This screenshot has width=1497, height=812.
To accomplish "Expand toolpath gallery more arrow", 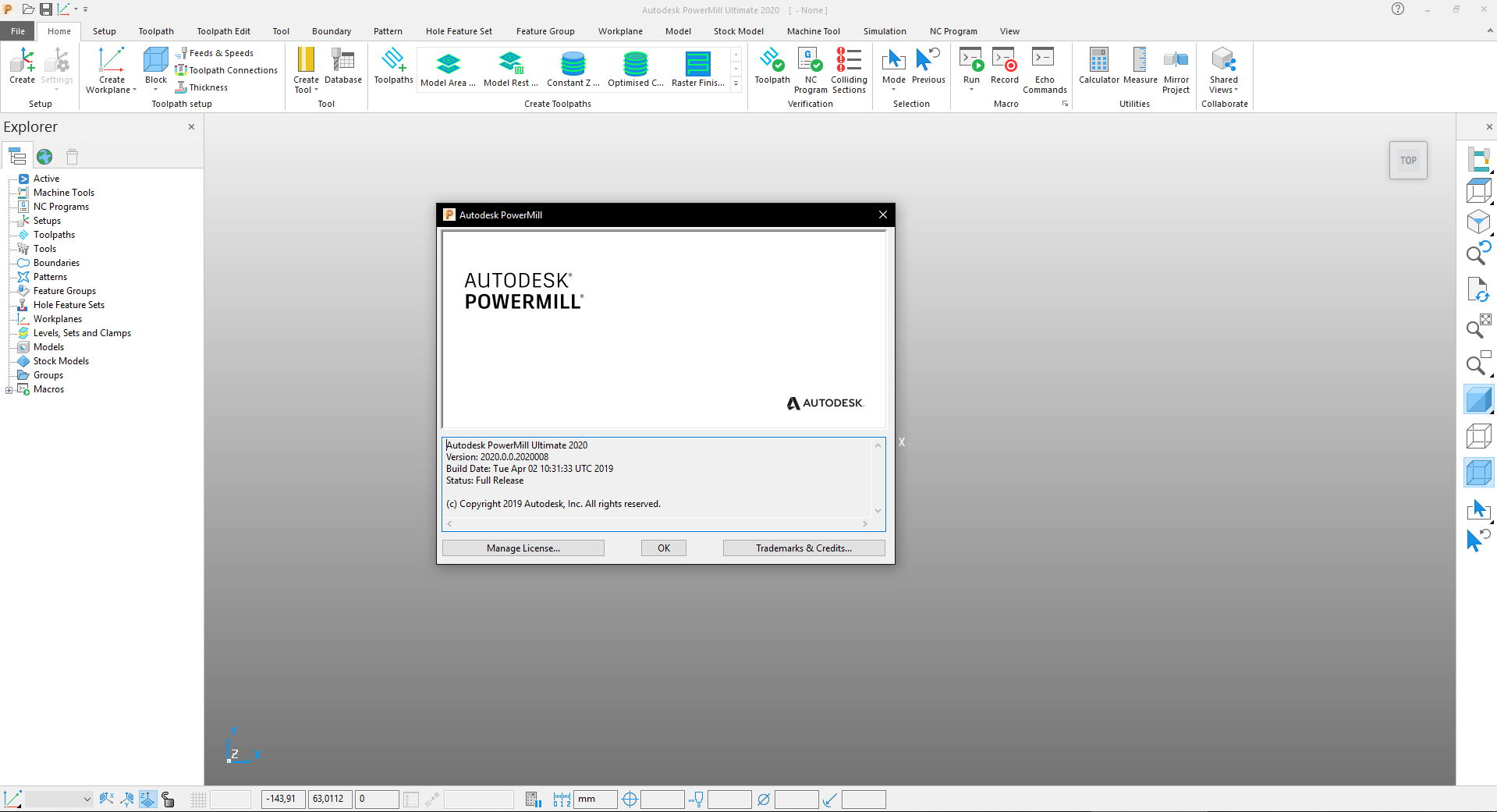I will [736, 83].
